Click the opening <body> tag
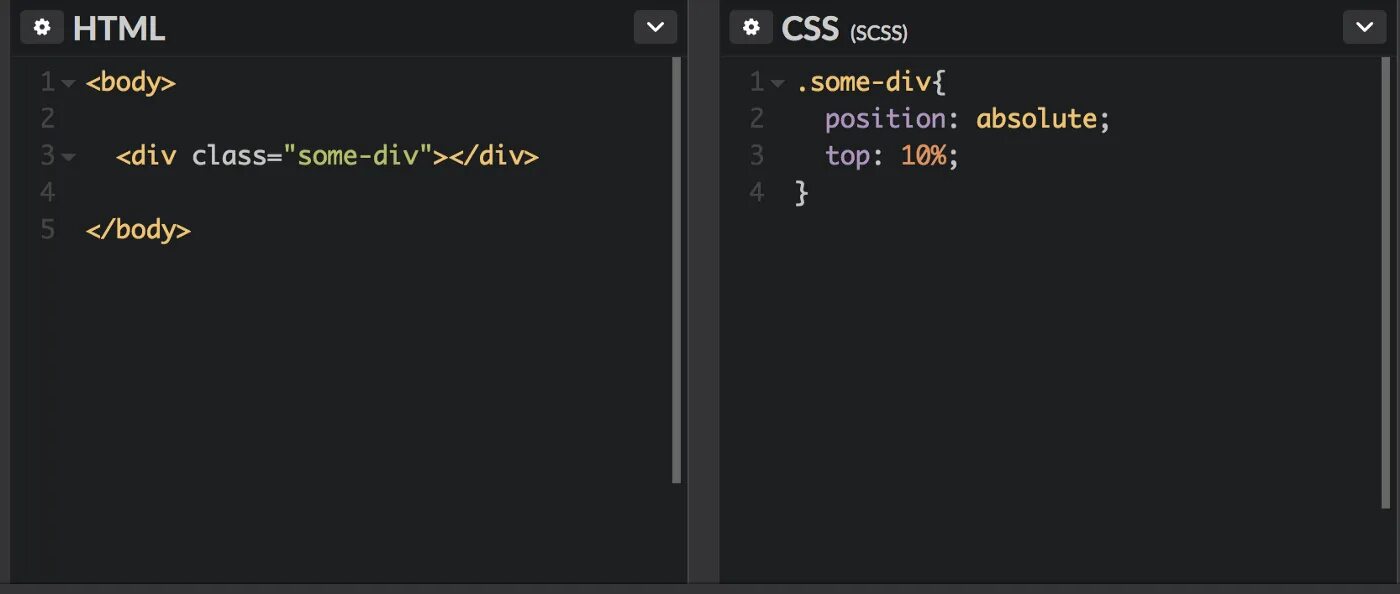Screen dimensions: 1400x594 click(x=131, y=82)
